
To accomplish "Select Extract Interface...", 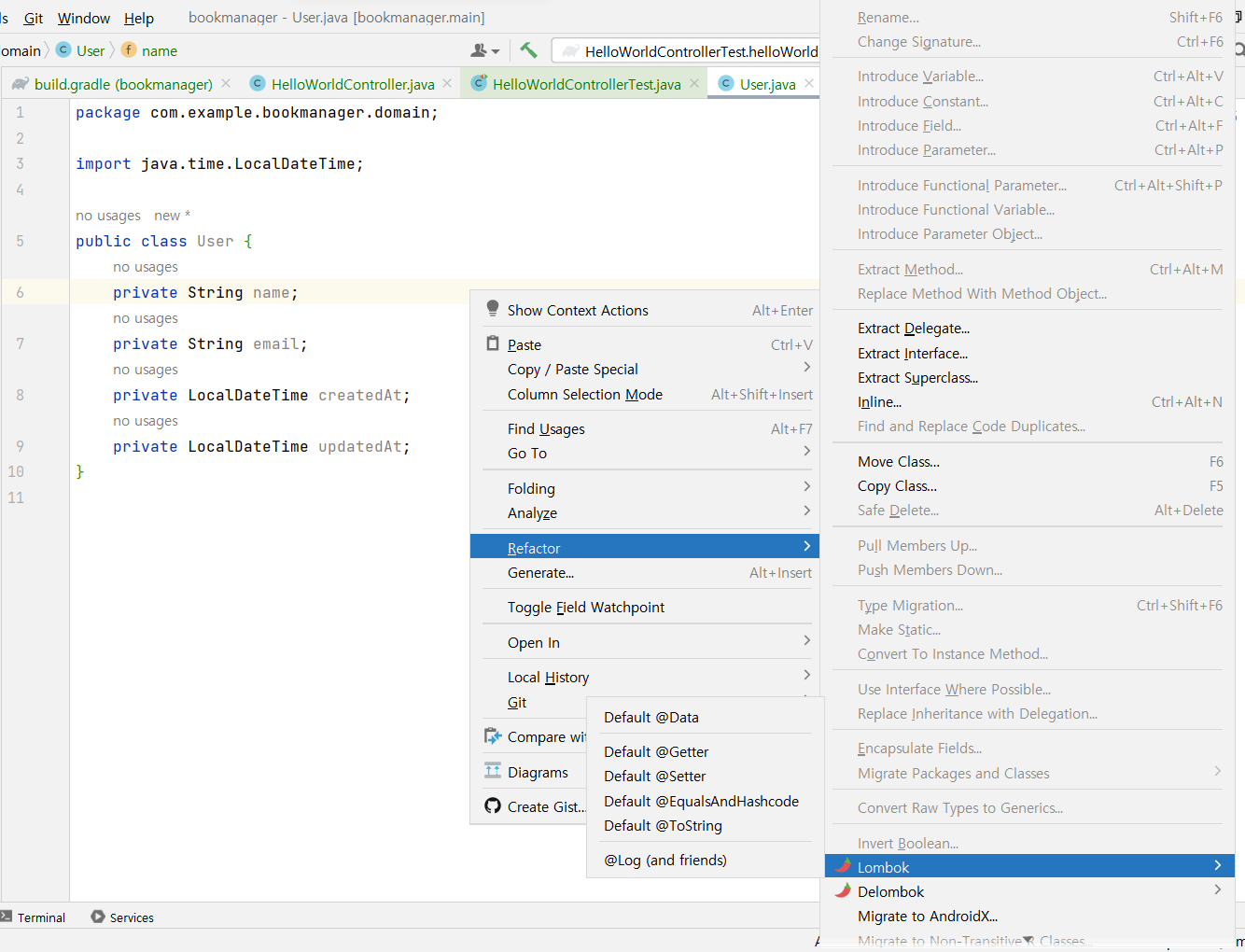I will pyautogui.click(x=1029, y=353).
